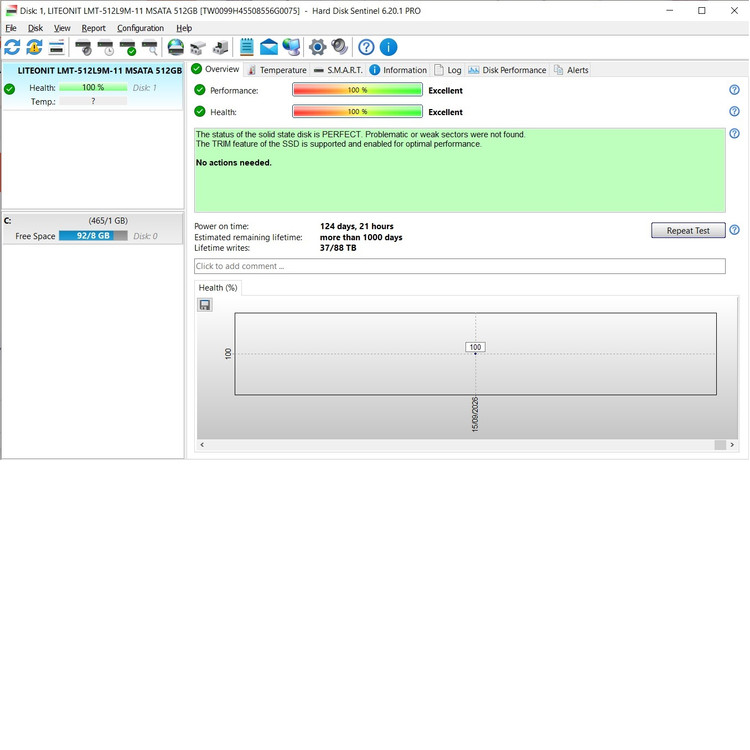This screenshot has width=750, height=750.
Task: Click the '37/88 TB' lifetime writes value
Action: click(x=338, y=248)
